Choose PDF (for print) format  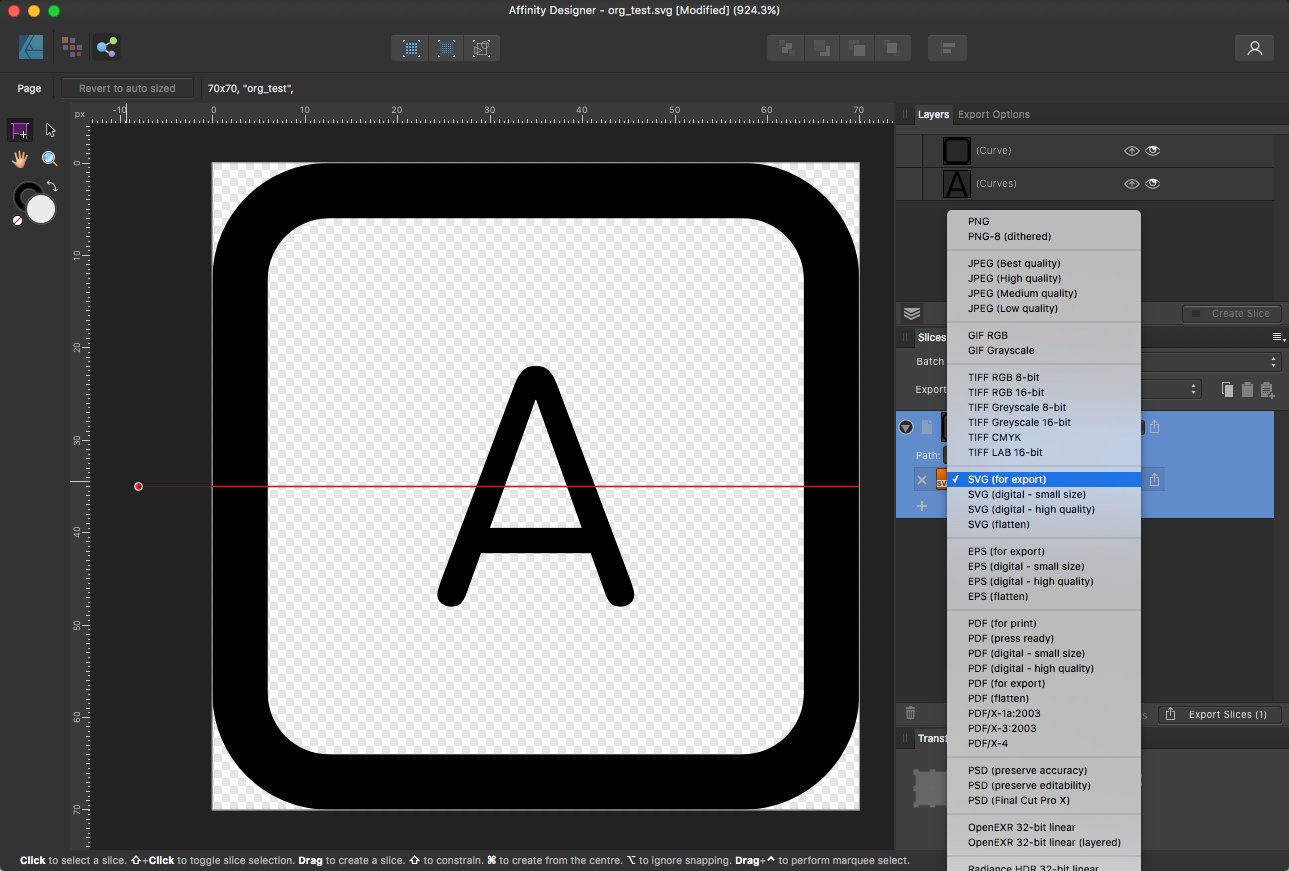coord(1043,624)
